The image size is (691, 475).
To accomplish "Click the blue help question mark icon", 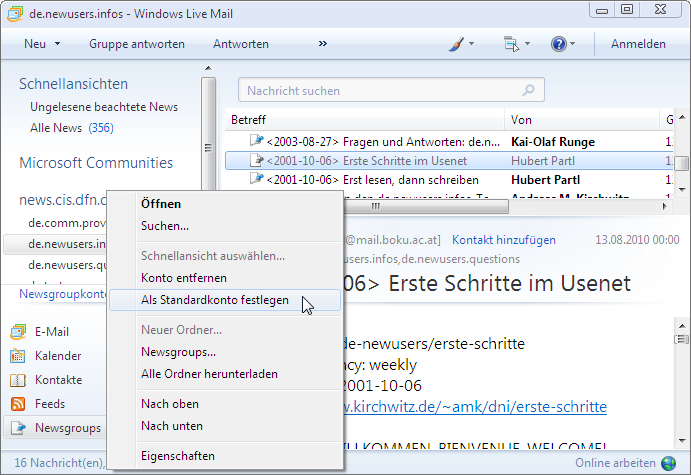I will point(558,44).
